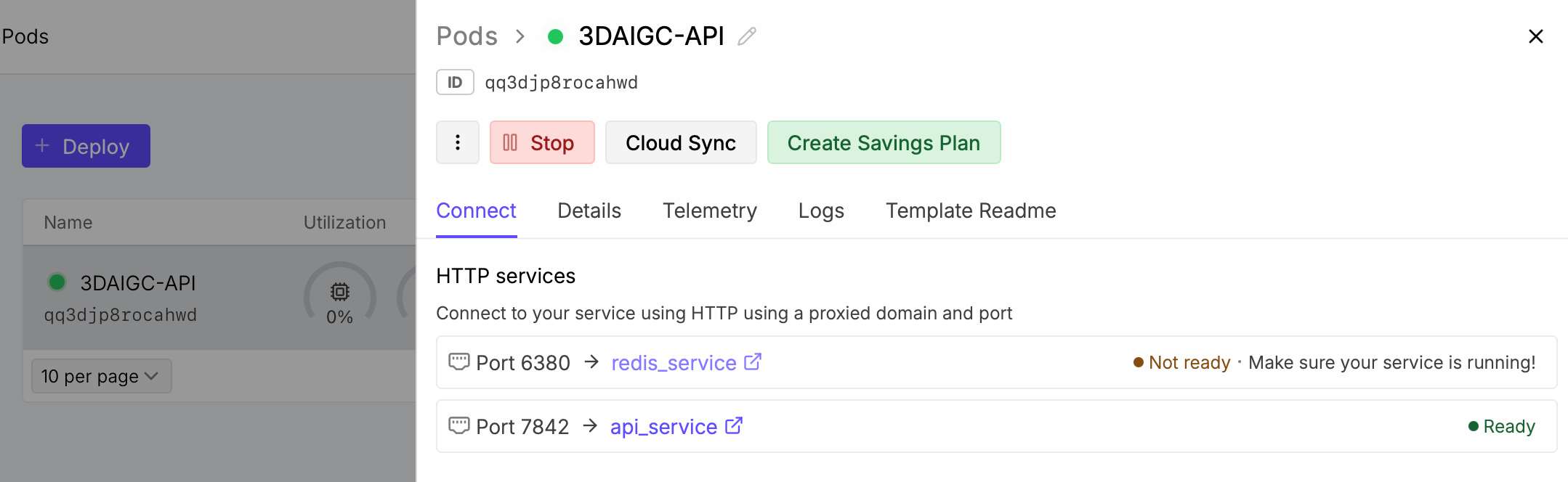Click external link icon next to api_service

[734, 425]
